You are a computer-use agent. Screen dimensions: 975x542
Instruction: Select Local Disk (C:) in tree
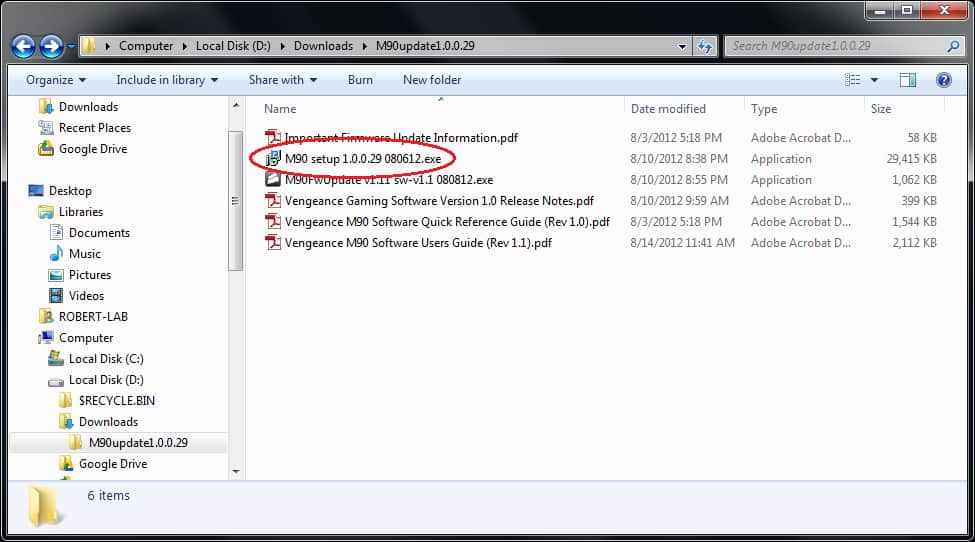click(106, 359)
